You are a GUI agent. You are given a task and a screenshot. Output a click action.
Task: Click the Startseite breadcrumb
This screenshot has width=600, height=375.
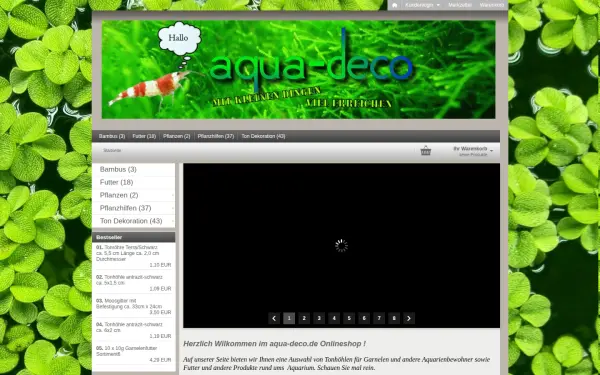112,150
